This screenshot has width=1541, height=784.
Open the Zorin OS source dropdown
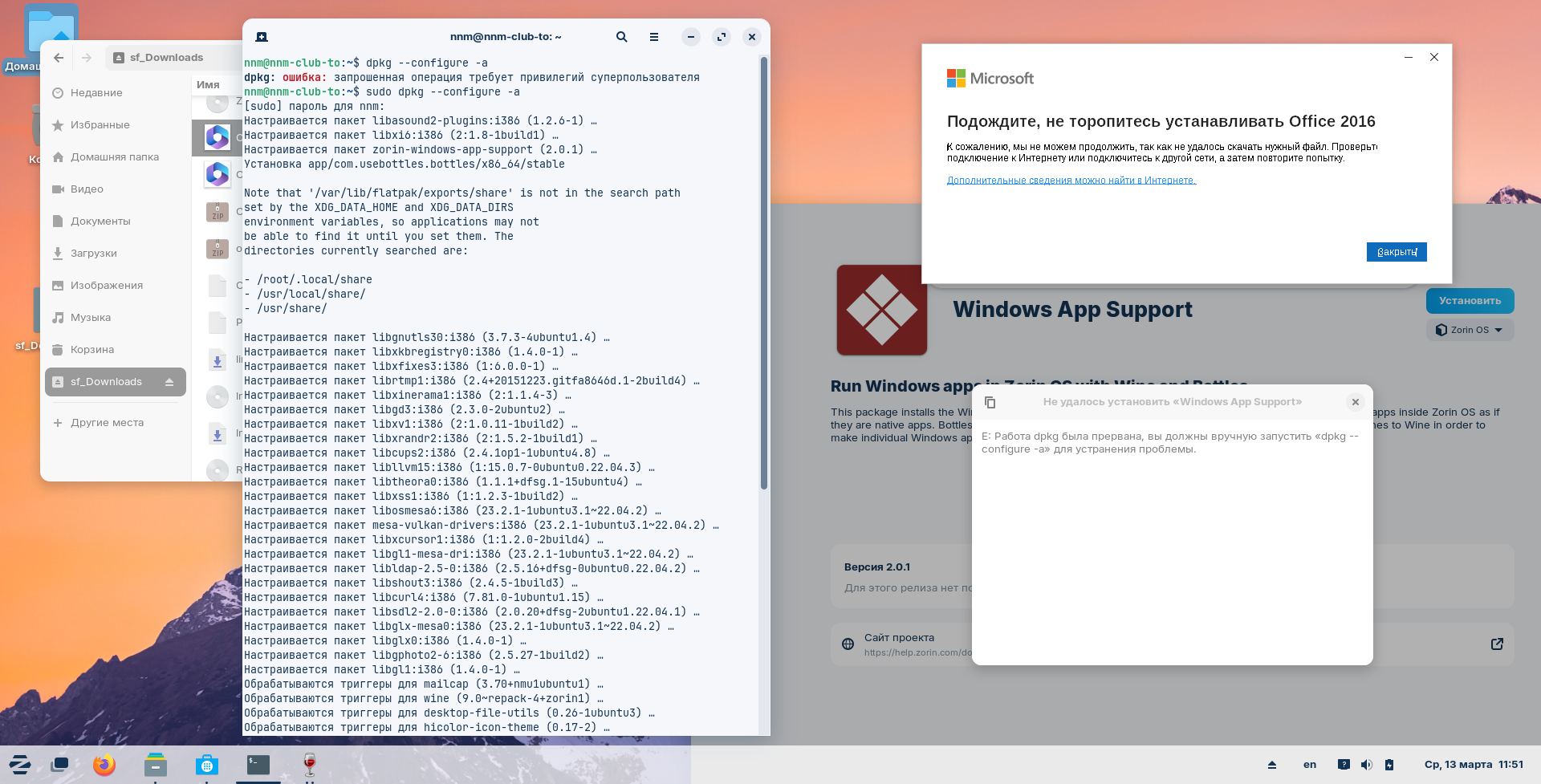(1470, 330)
